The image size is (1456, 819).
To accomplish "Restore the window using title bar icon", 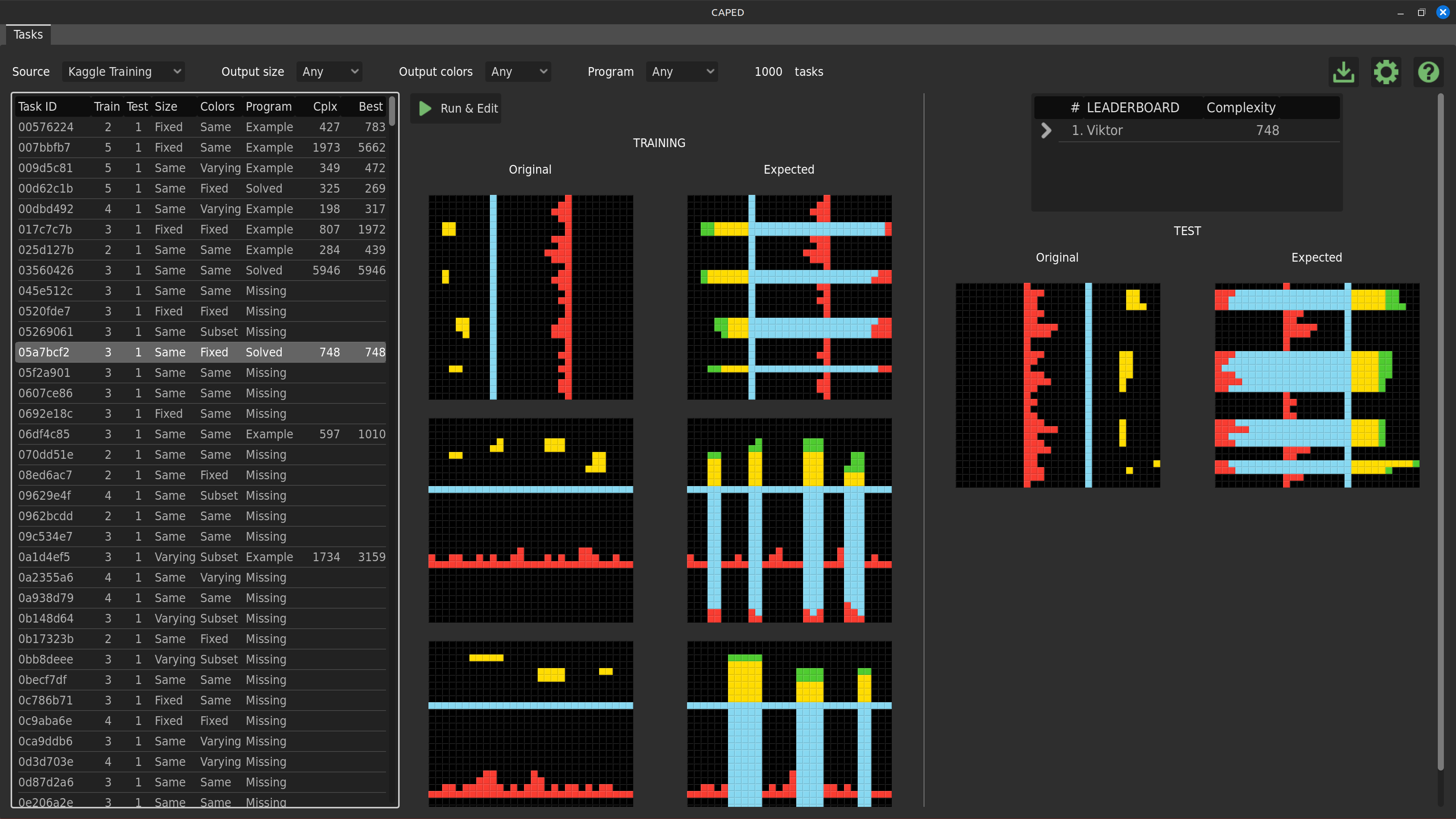I will pyautogui.click(x=1421, y=12).
